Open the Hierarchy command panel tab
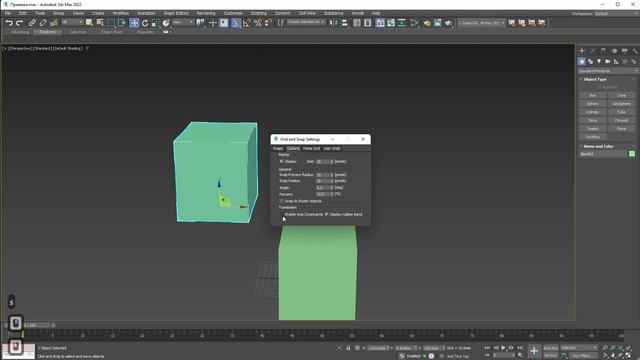Image resolution: width=640 pixels, height=360 pixels. pos(603,51)
